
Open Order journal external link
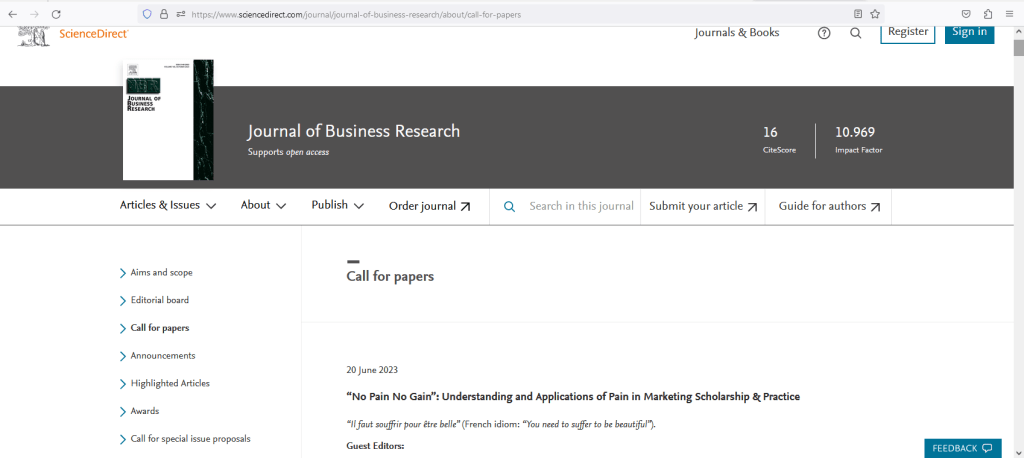[x=429, y=206]
